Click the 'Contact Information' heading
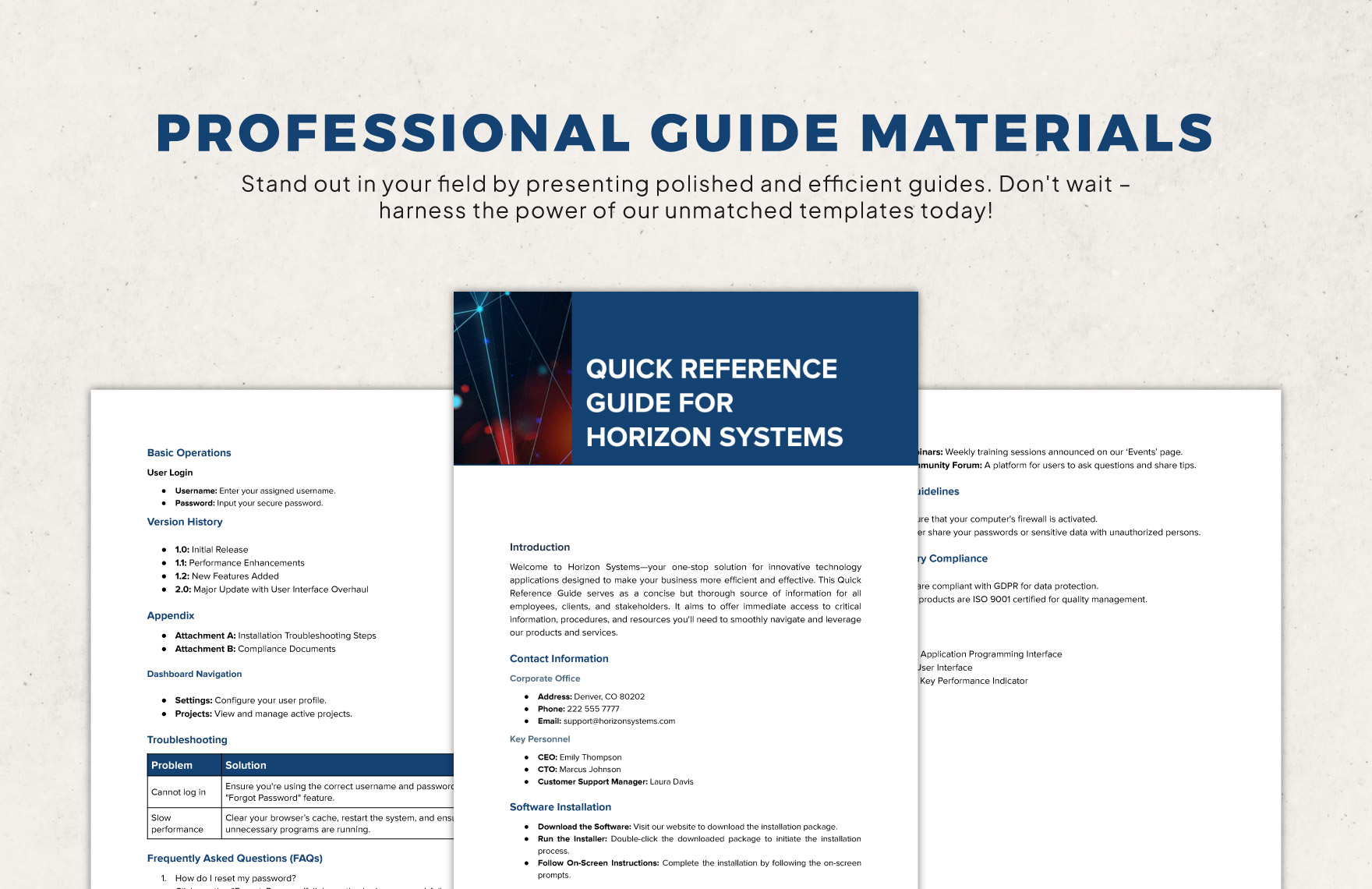 click(x=559, y=659)
